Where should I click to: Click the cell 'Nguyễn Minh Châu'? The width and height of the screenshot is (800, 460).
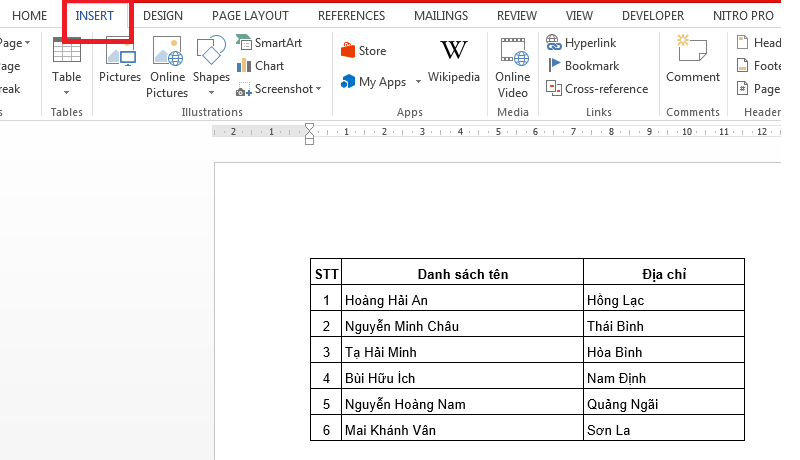(x=462, y=324)
